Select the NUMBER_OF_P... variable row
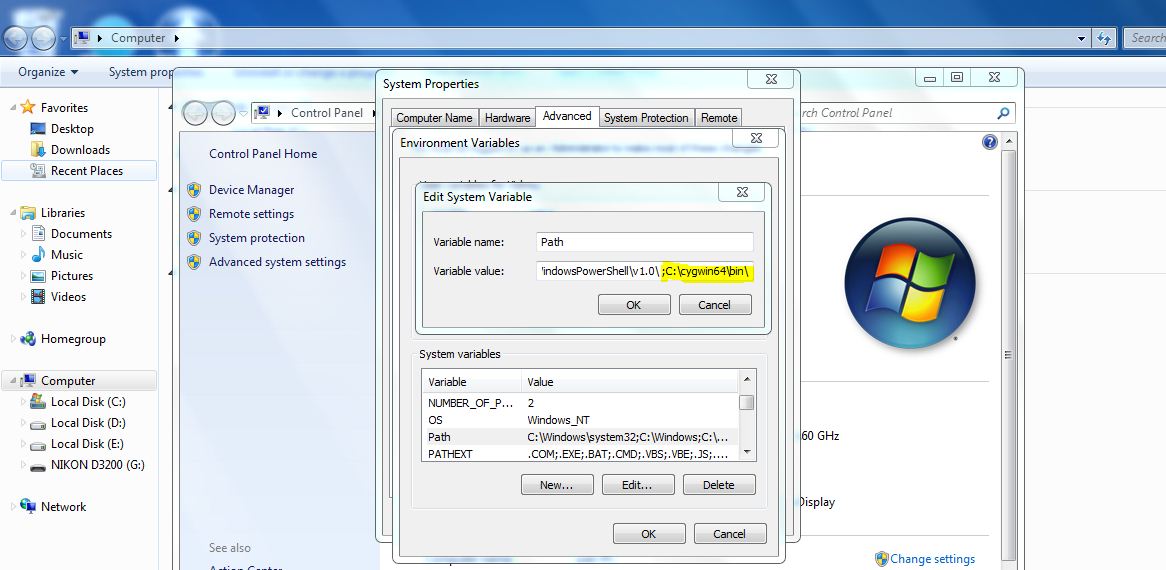1166x570 pixels. (581, 403)
